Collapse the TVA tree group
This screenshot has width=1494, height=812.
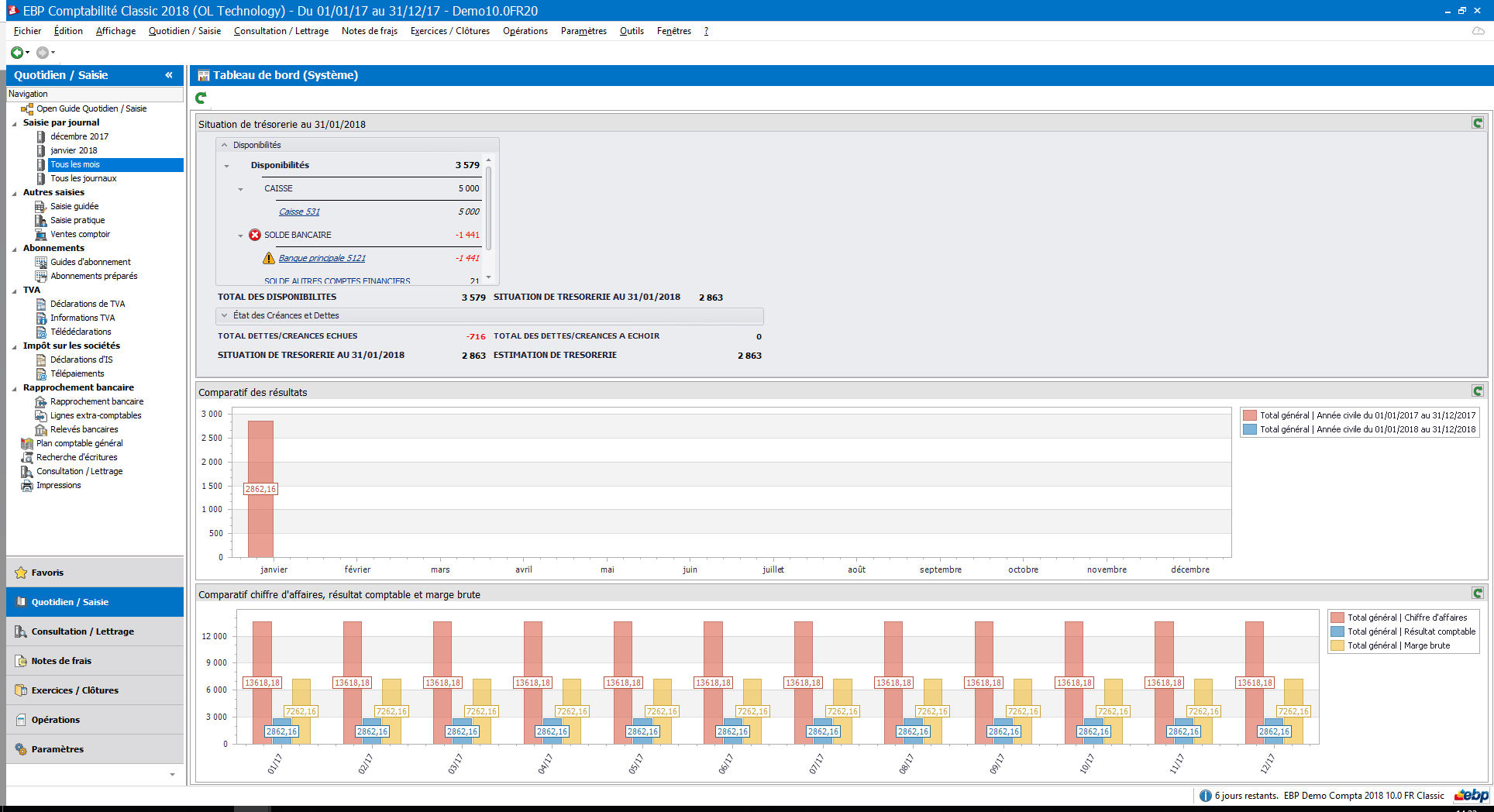14,291
